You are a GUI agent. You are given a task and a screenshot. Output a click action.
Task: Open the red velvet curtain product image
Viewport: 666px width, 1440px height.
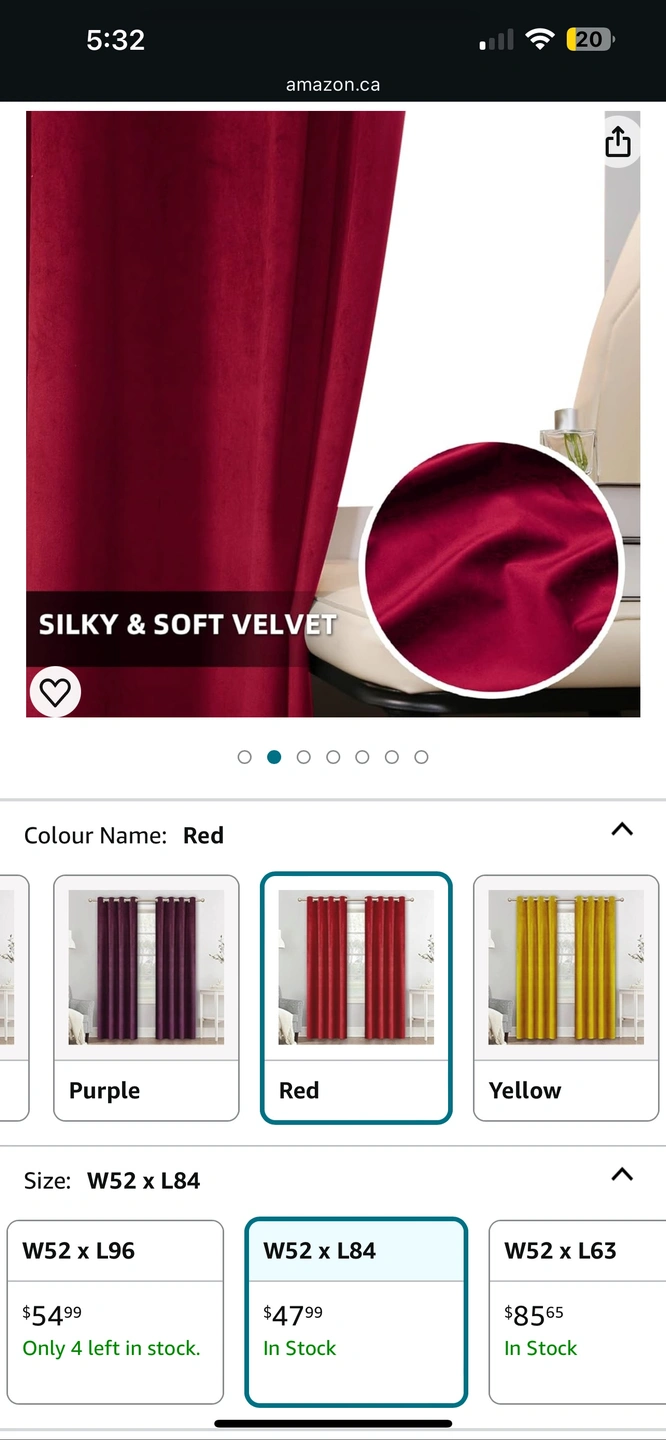[333, 414]
